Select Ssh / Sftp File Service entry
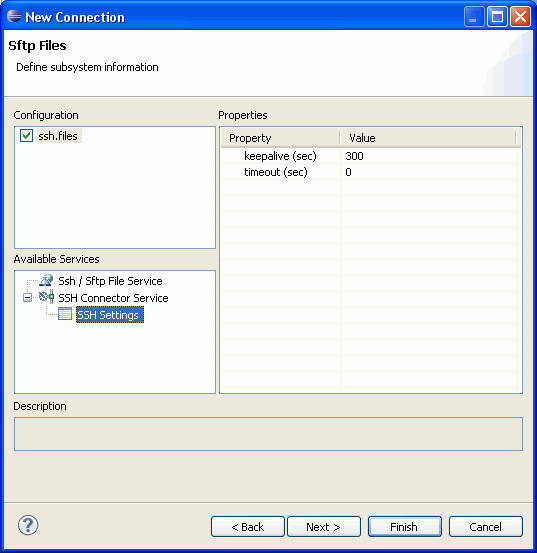 tap(110, 281)
